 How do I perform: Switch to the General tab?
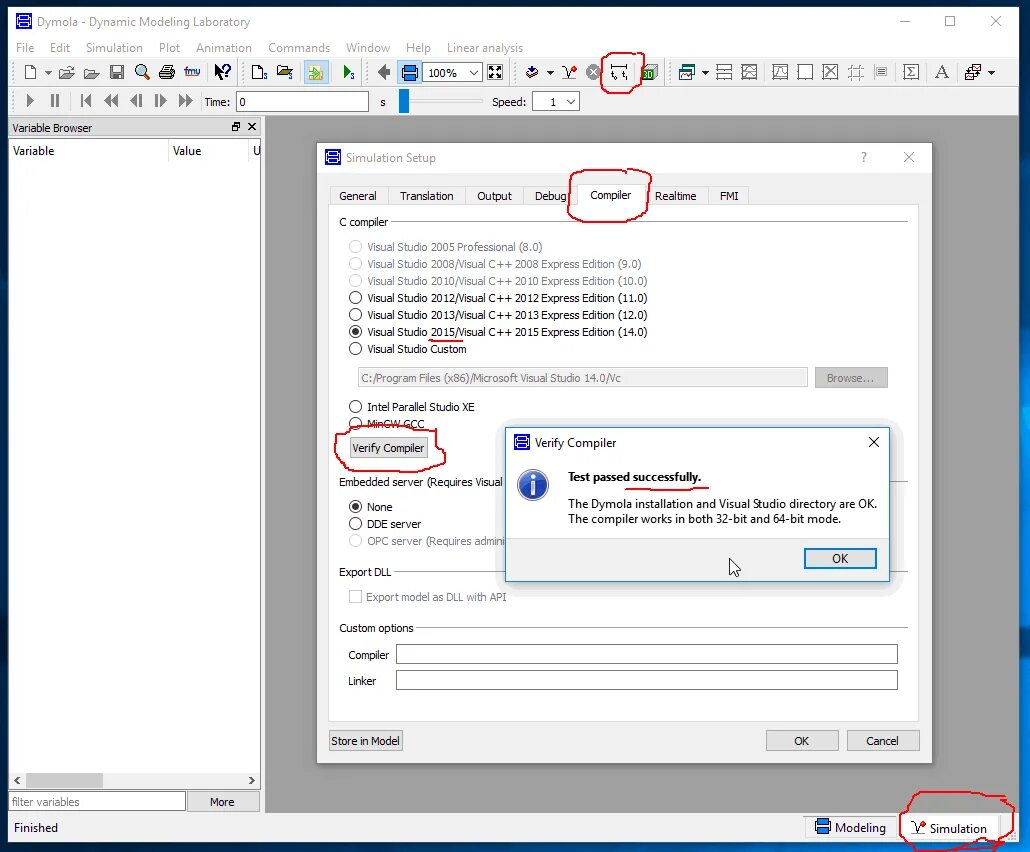coord(358,196)
